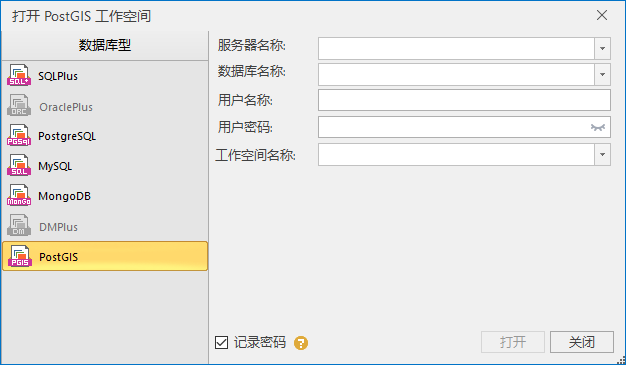Choose the PostgreSQL list entry label
This screenshot has height=365, width=626.
(x=67, y=136)
